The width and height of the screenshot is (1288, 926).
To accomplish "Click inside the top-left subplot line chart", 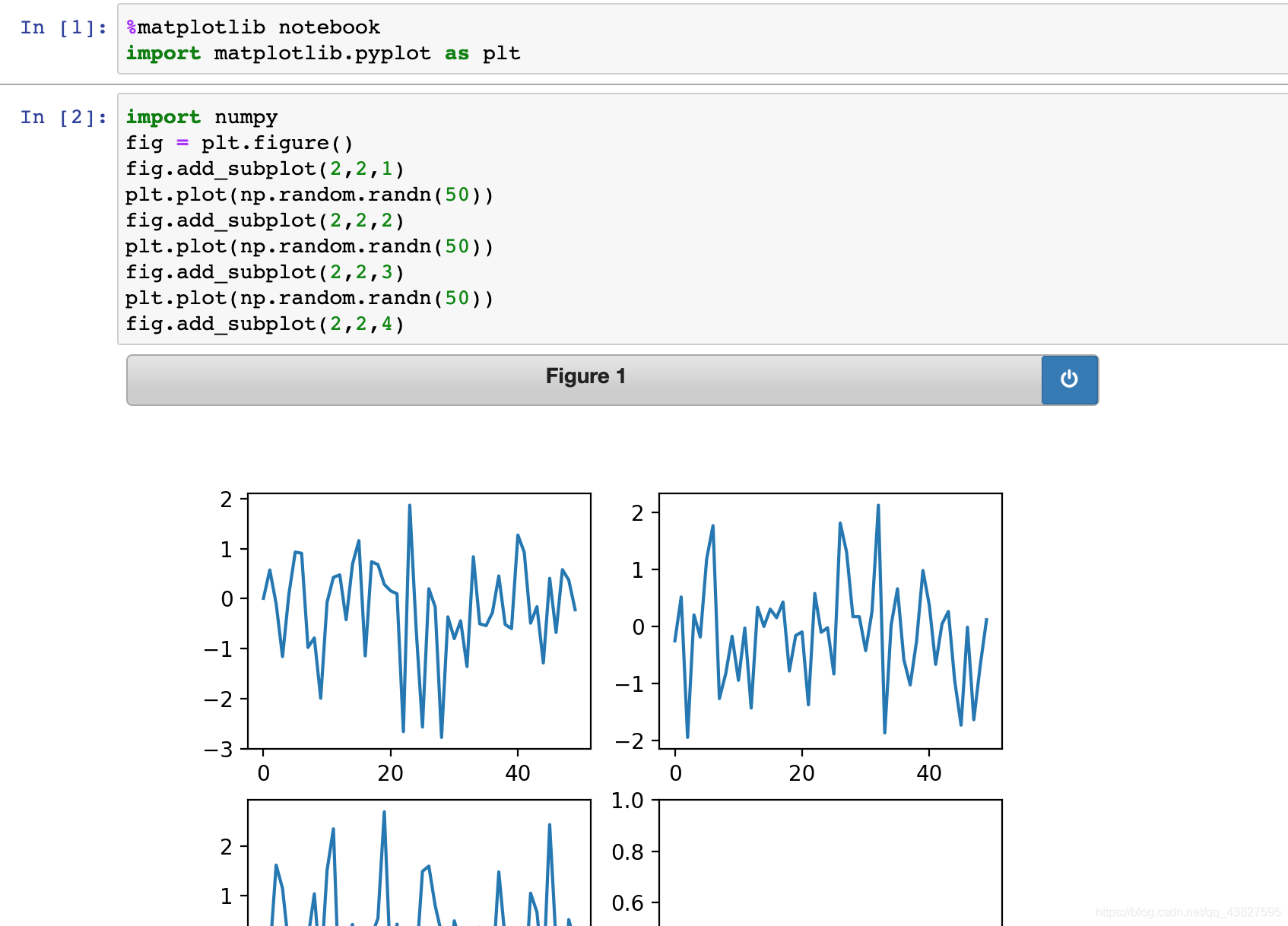I will click(x=420, y=621).
